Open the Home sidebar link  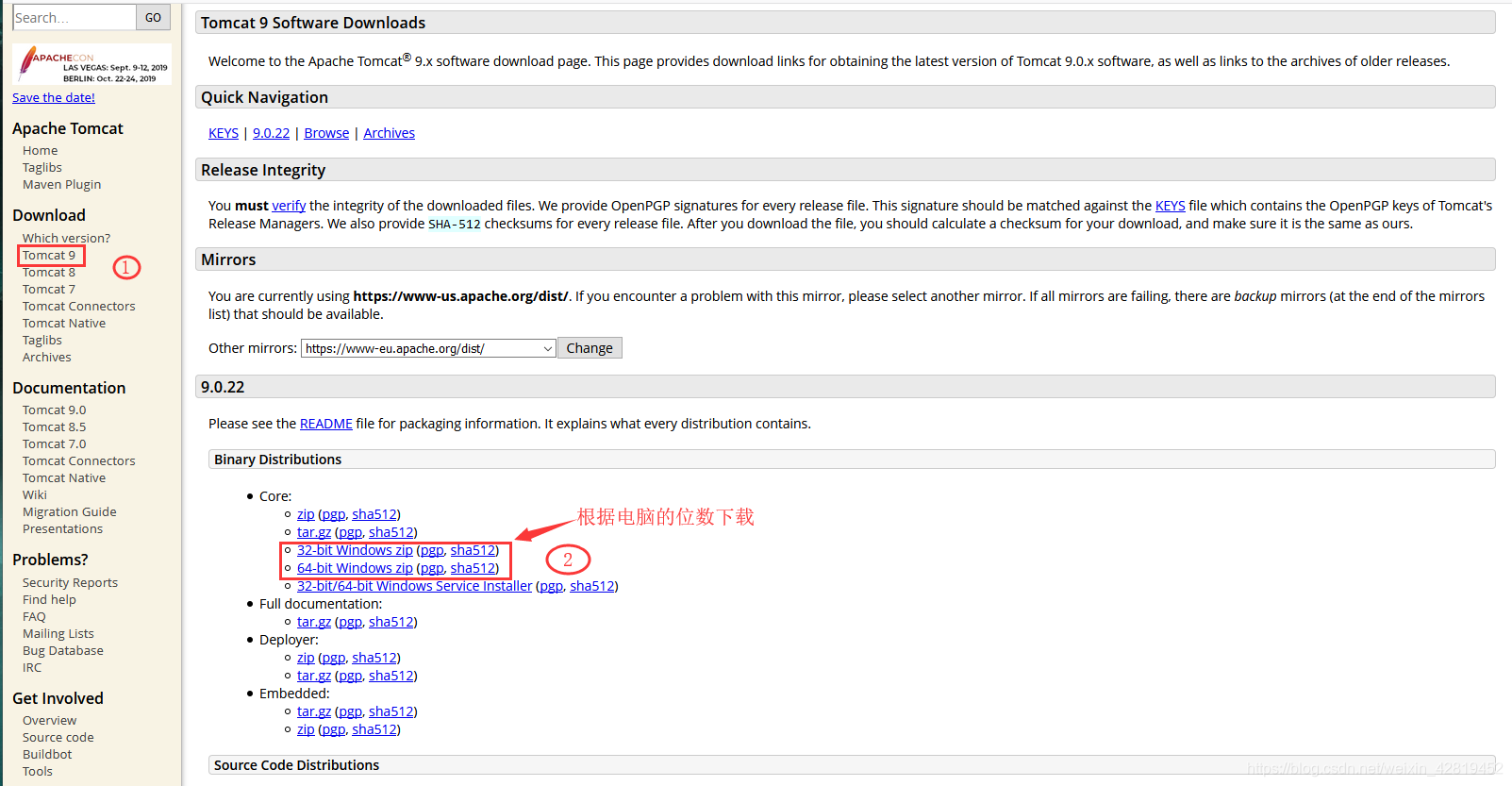click(41, 151)
